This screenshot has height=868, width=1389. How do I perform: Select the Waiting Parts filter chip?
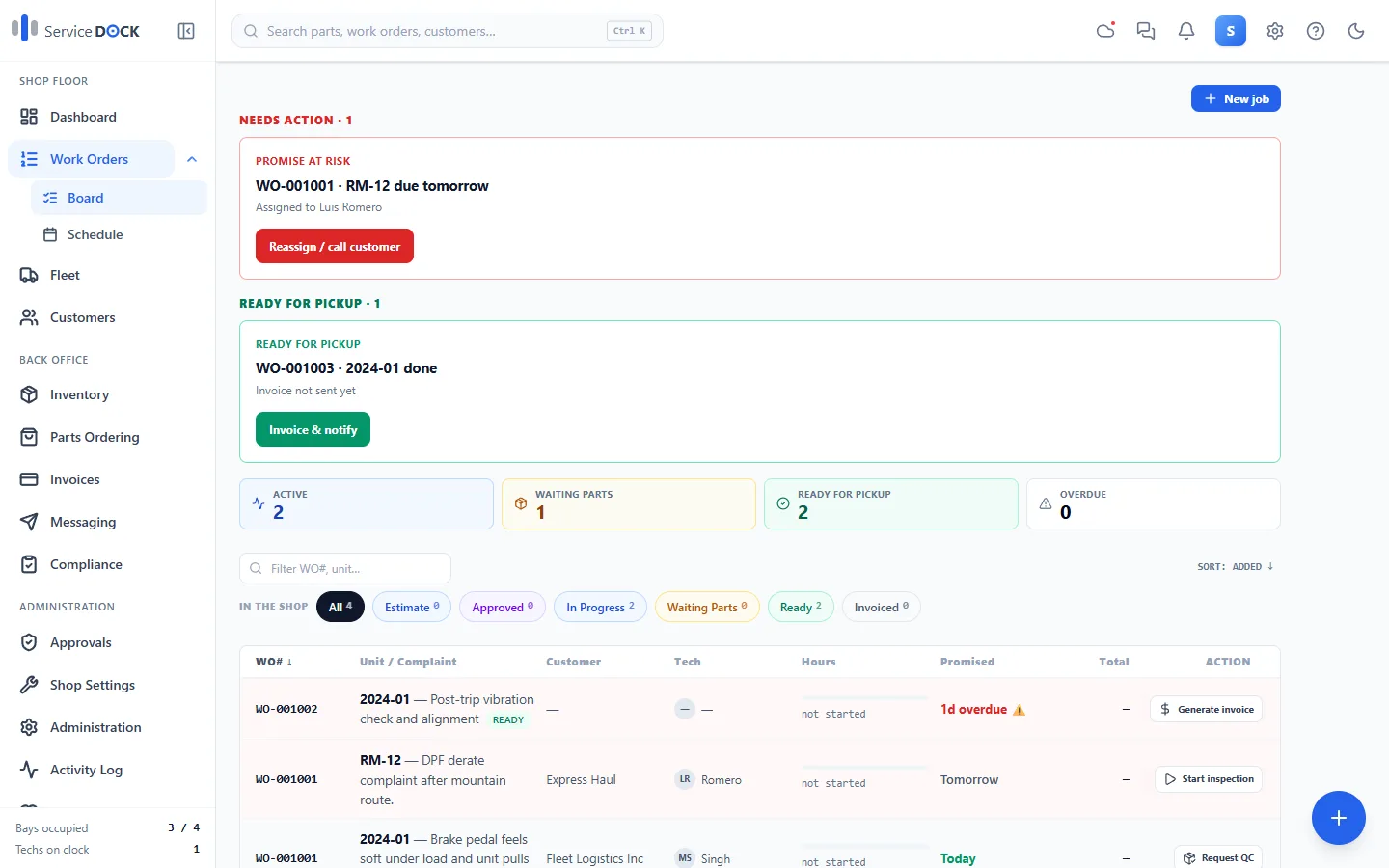point(707,607)
